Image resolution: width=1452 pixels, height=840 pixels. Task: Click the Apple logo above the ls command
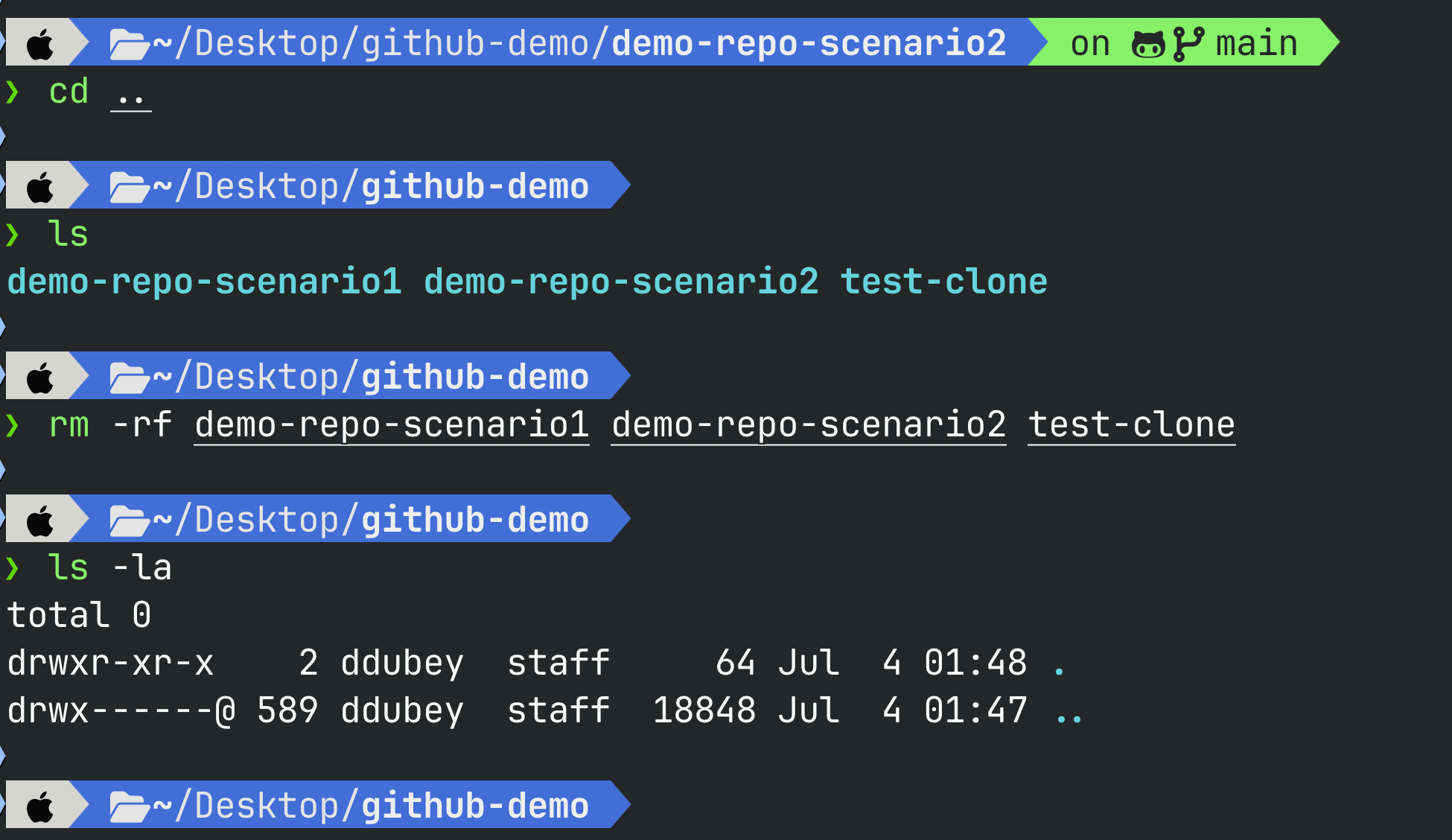40,187
